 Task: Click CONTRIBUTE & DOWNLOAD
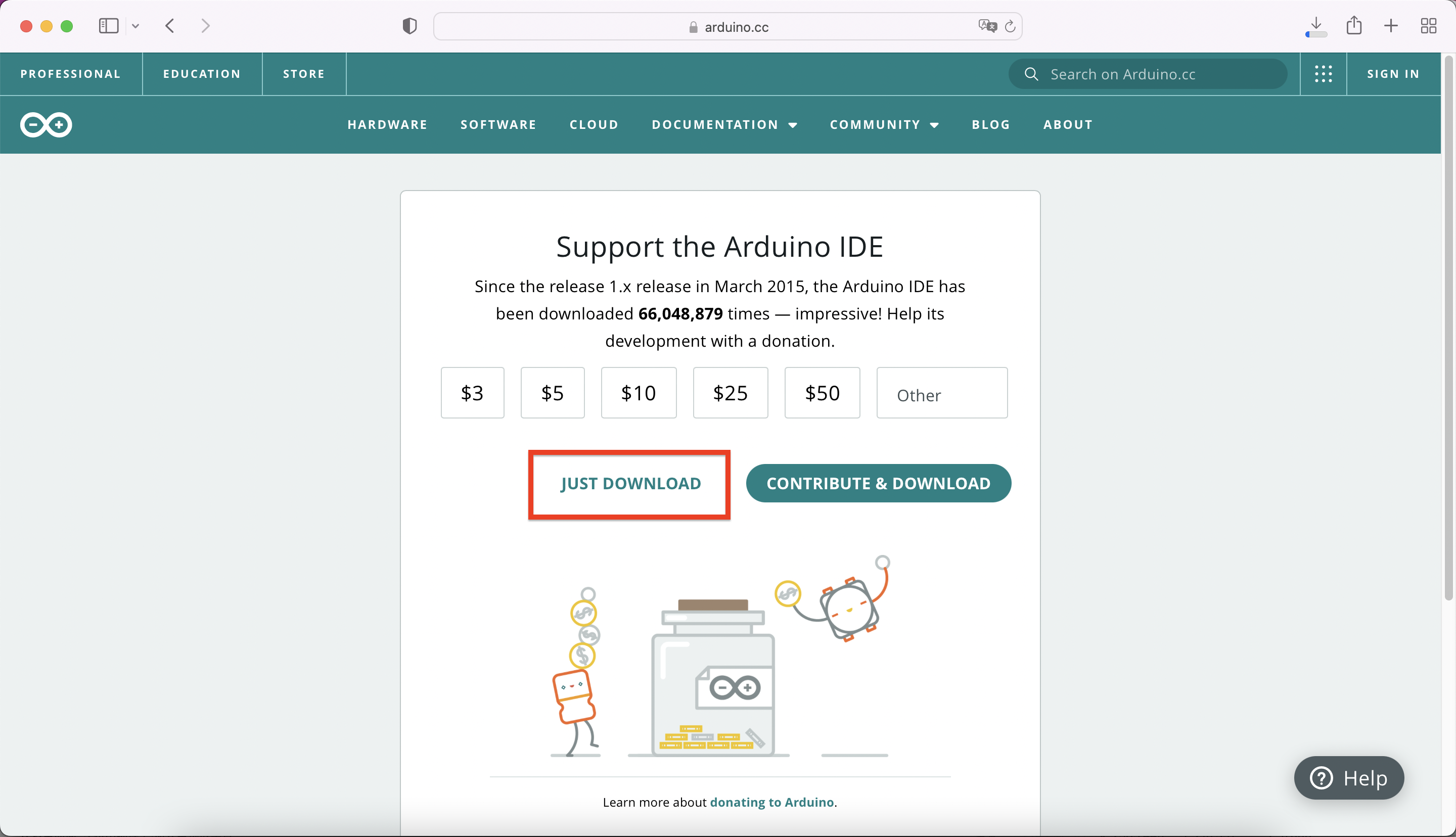pyautogui.click(x=878, y=484)
